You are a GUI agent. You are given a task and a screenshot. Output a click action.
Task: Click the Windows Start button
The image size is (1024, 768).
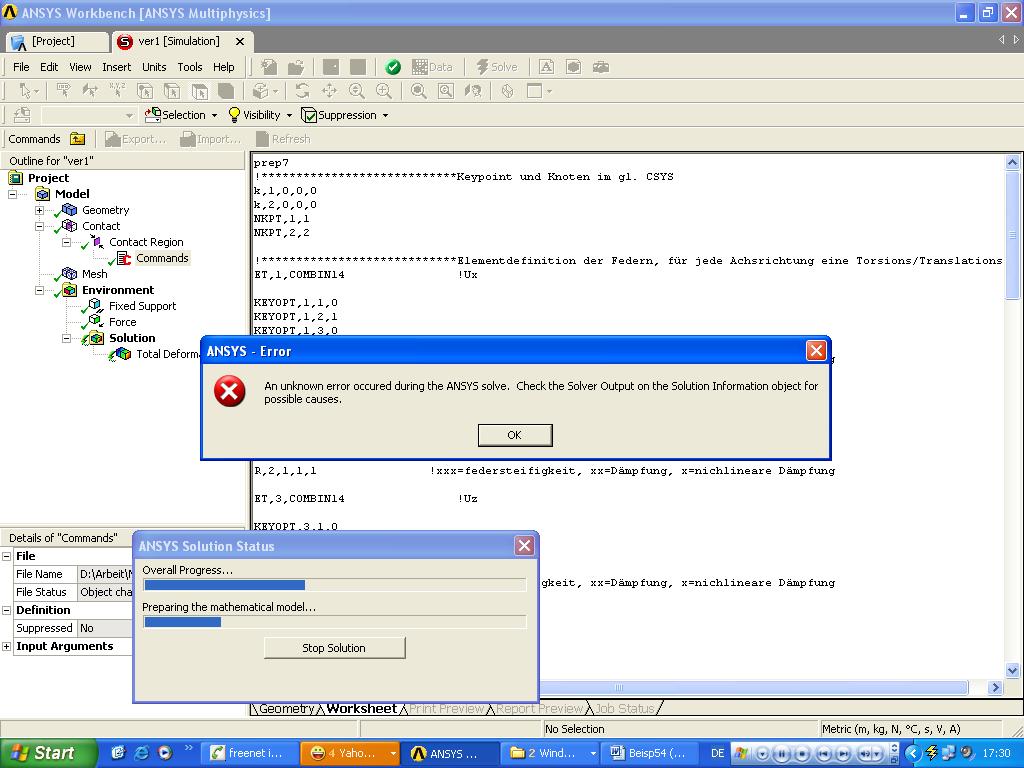[x=47, y=753]
